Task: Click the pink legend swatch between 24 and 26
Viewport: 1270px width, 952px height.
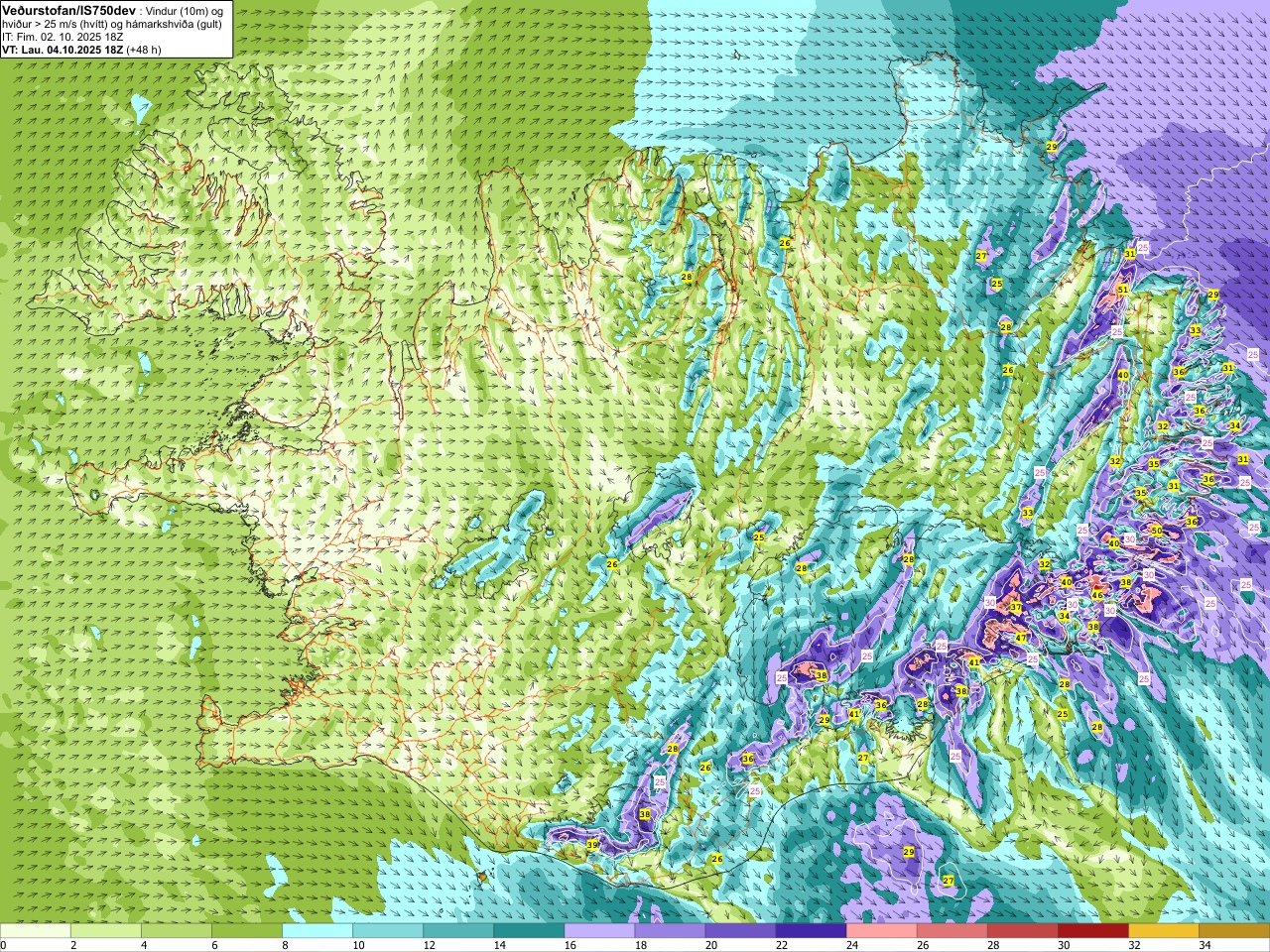Action: pos(881,931)
